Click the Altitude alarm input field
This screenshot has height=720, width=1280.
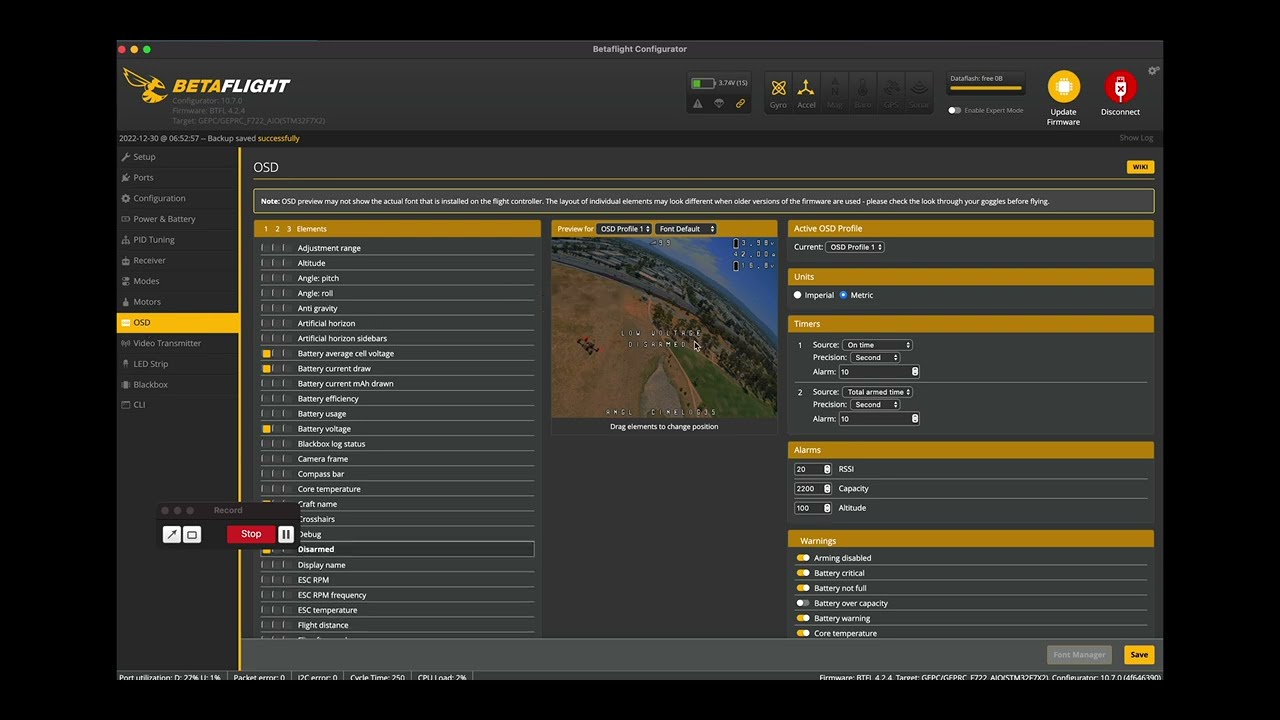[812, 508]
